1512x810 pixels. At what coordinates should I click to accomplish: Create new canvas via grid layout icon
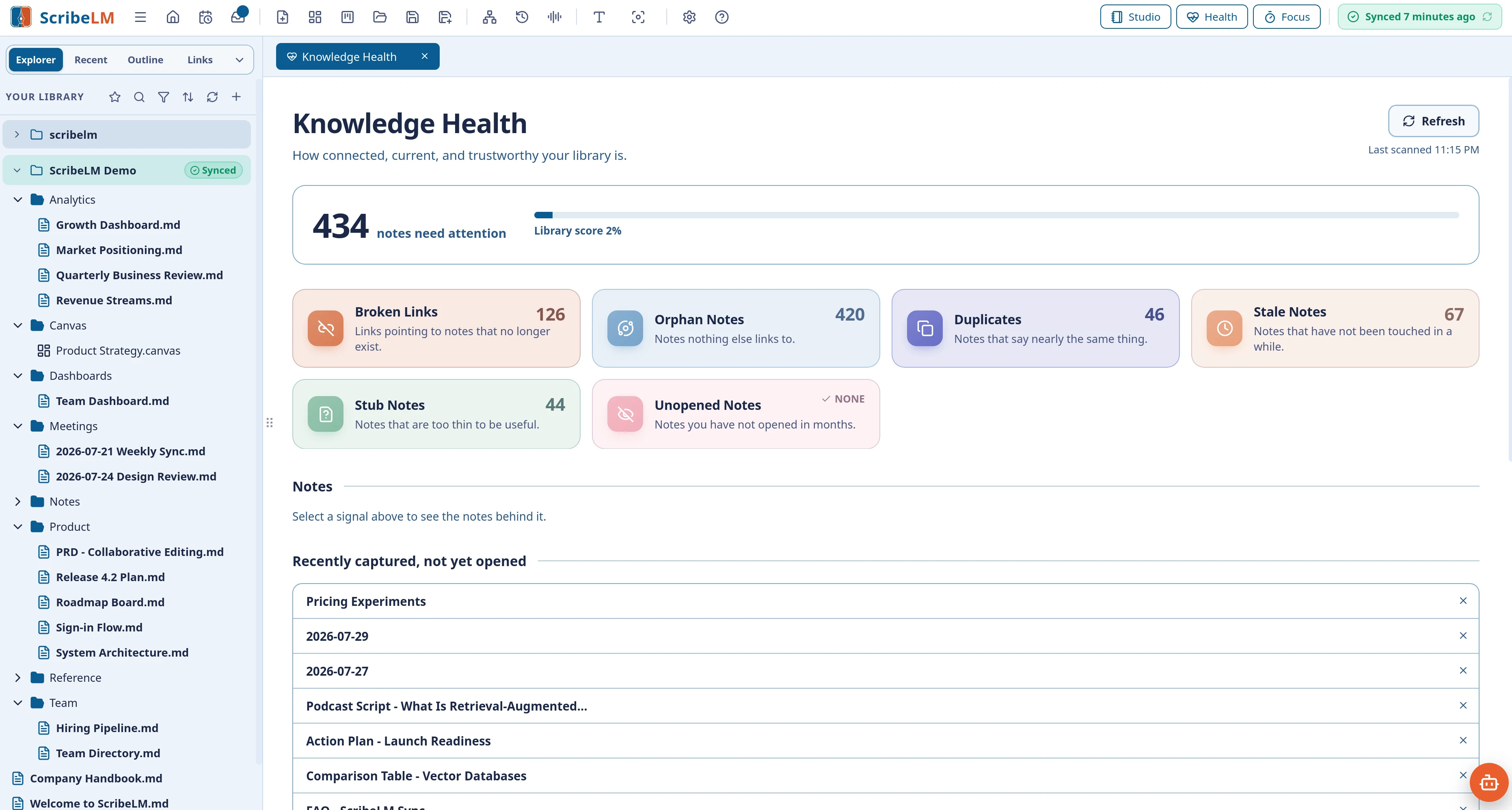[x=315, y=17]
